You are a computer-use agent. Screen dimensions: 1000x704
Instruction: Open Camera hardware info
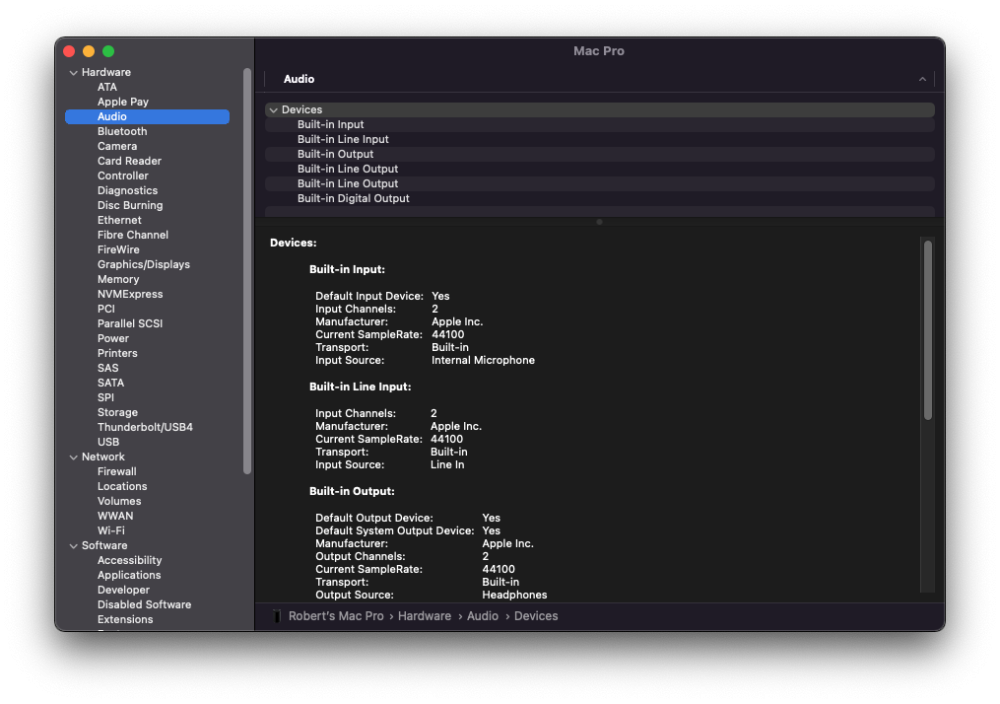tap(117, 146)
